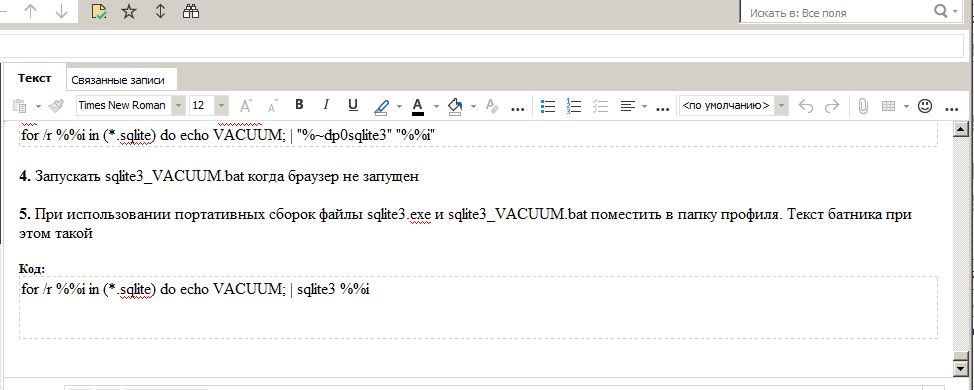Decrease font size with the smaller A icon

[272, 106]
